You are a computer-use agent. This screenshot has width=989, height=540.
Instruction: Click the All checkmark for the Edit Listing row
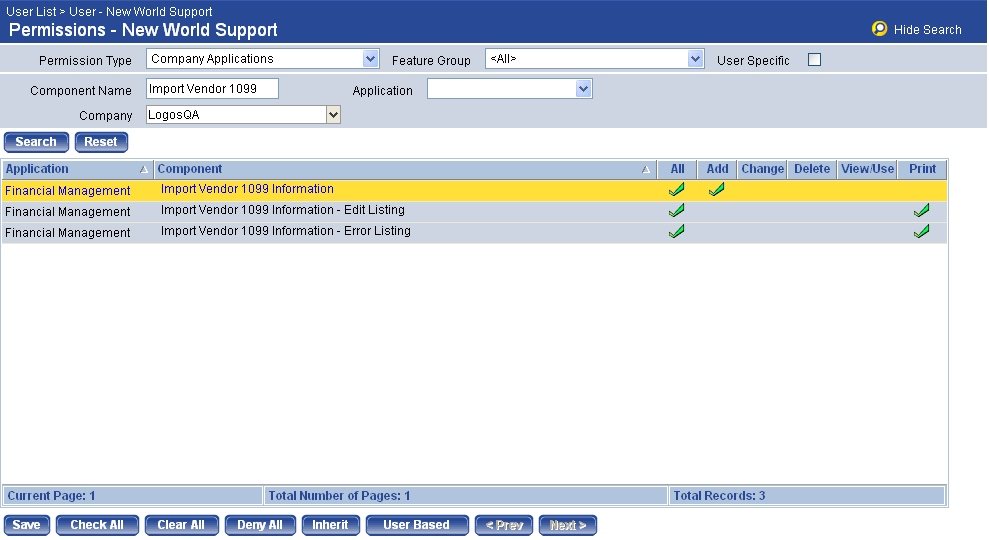pos(677,210)
